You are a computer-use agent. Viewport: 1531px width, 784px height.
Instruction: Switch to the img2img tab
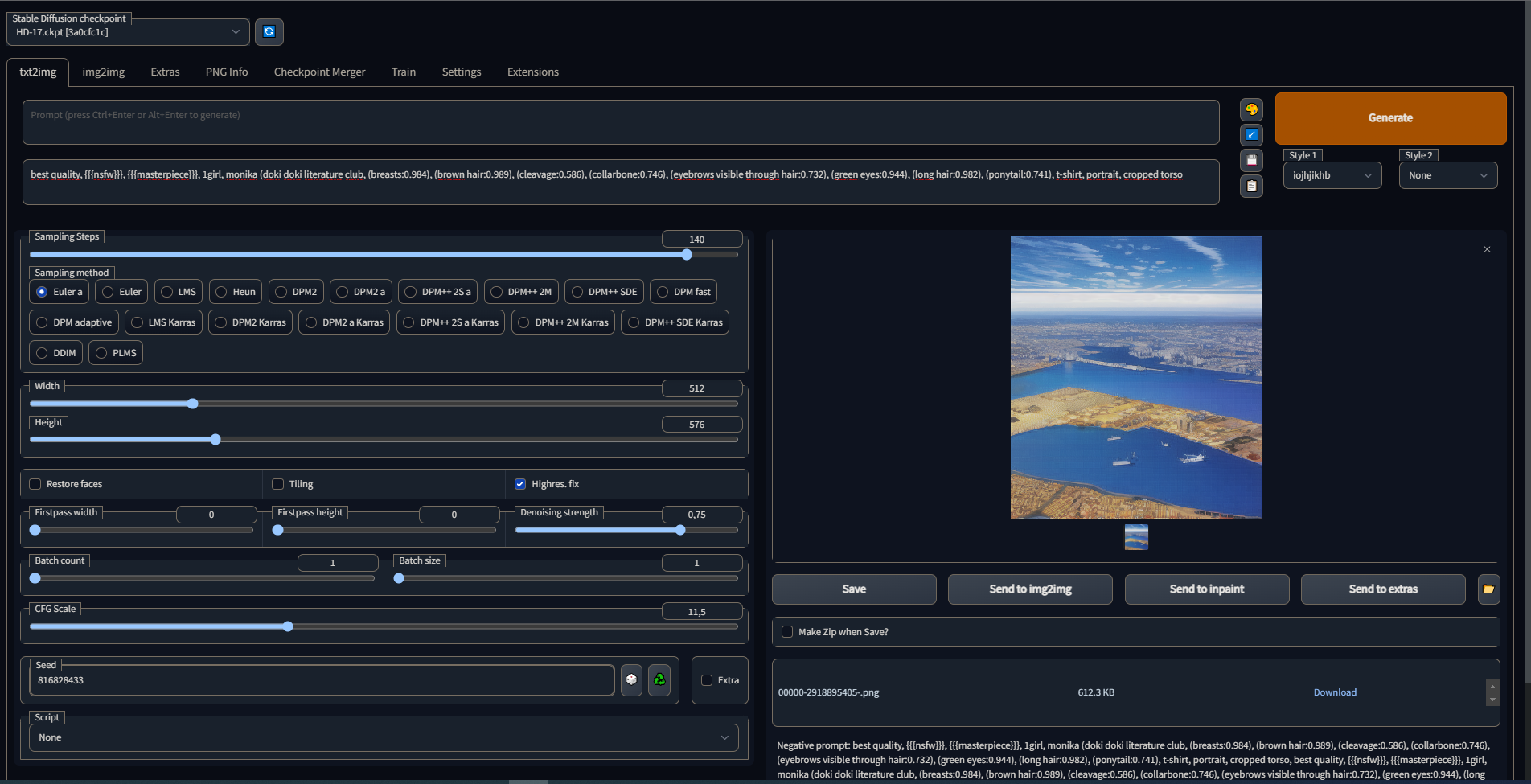[103, 72]
